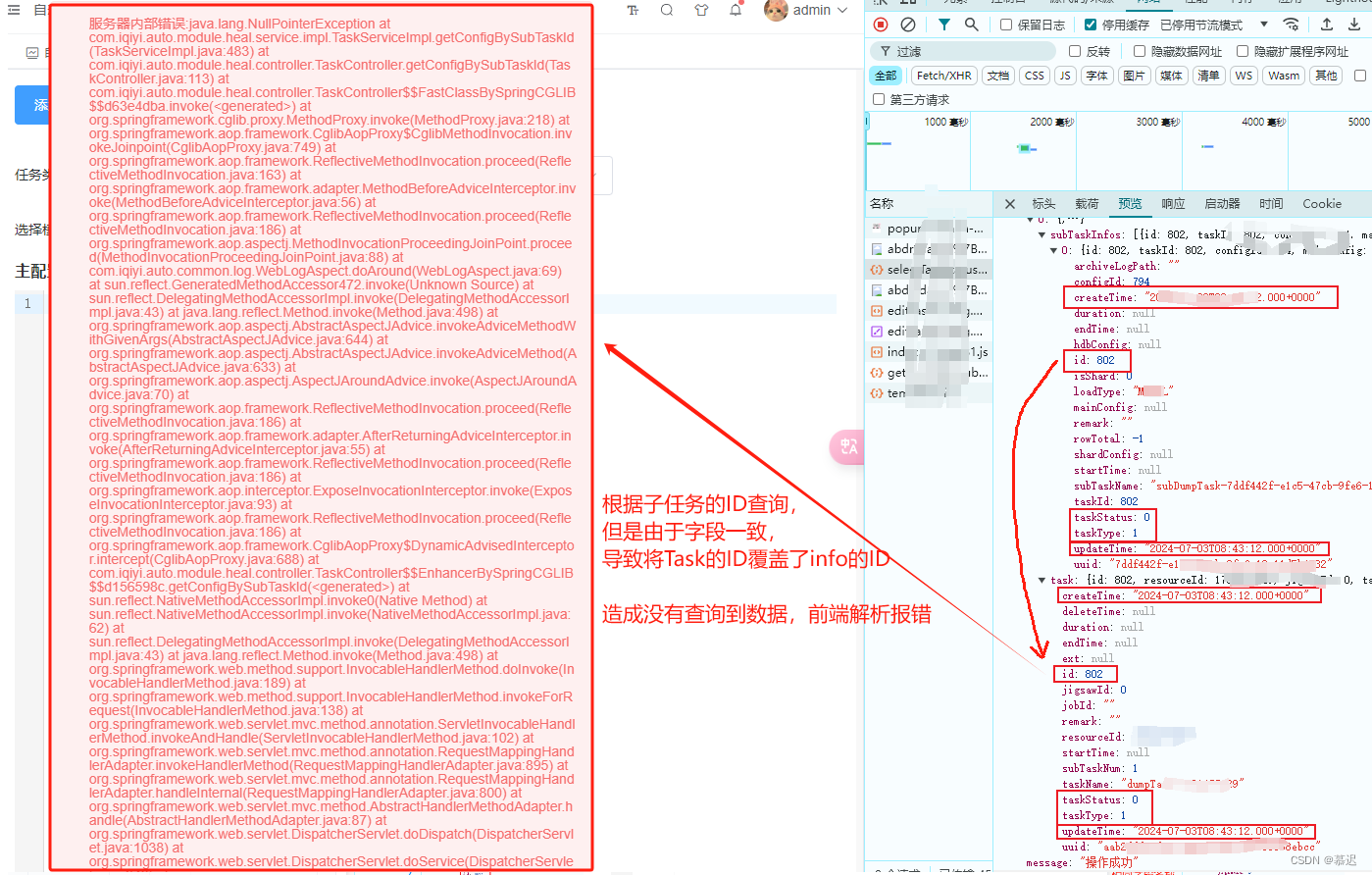Screen dimensions: 1372x875
Task: Close the request details pane with X
Action: 1010,204
